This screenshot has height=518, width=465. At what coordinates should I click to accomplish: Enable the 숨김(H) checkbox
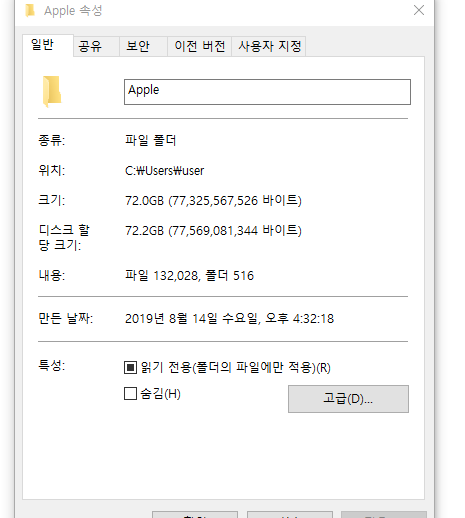click(x=130, y=394)
